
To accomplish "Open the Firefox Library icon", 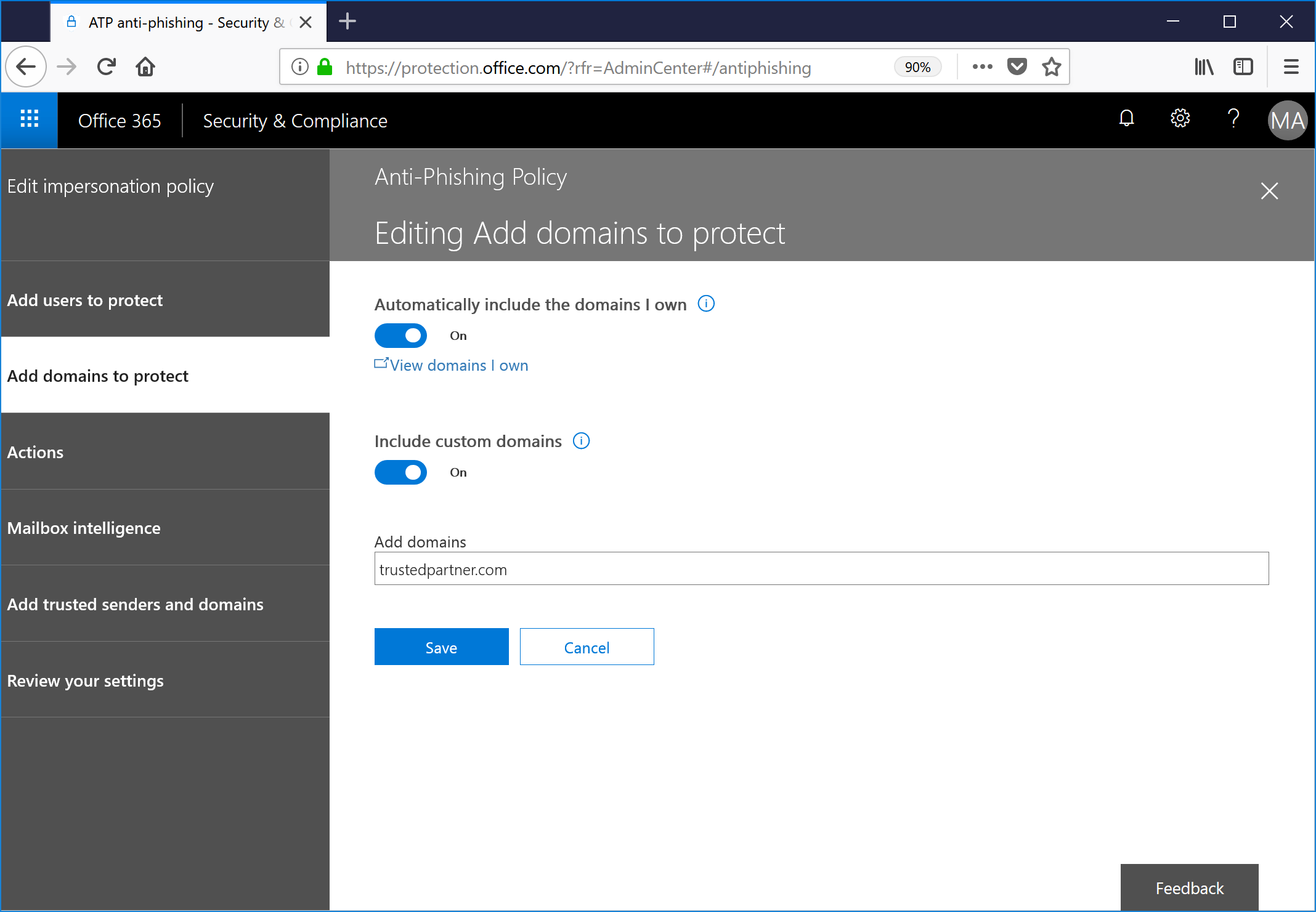I will [x=1204, y=67].
